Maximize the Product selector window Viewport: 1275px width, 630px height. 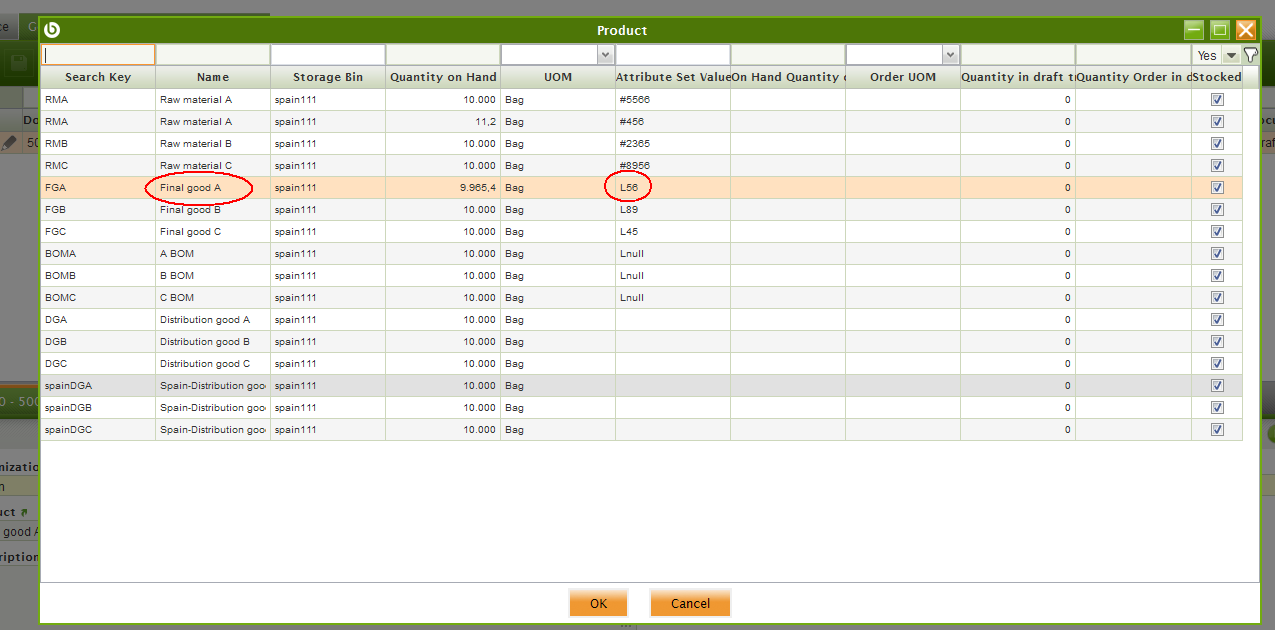(1219, 30)
